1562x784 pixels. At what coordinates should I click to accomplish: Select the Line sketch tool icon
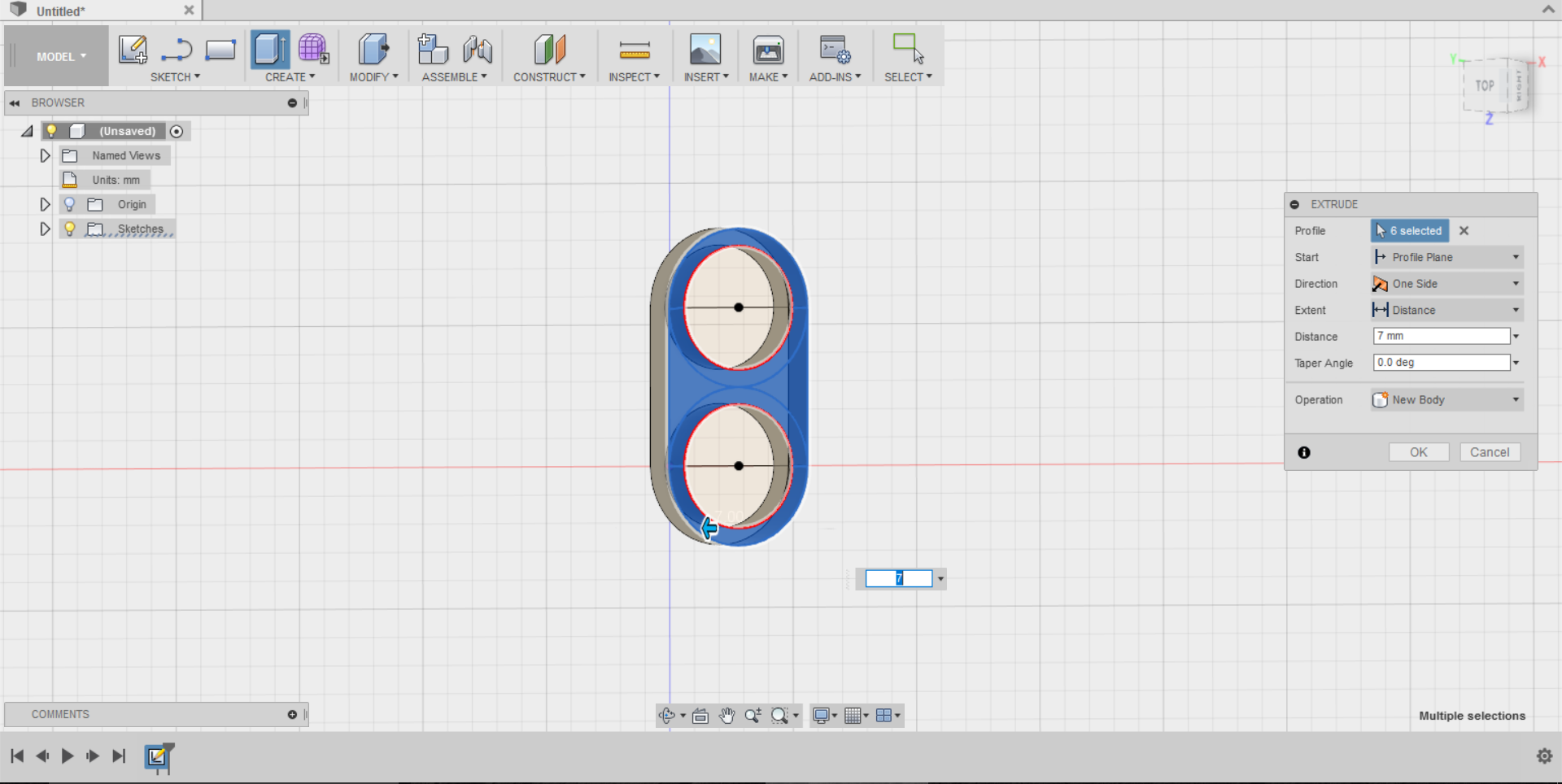tap(177, 50)
